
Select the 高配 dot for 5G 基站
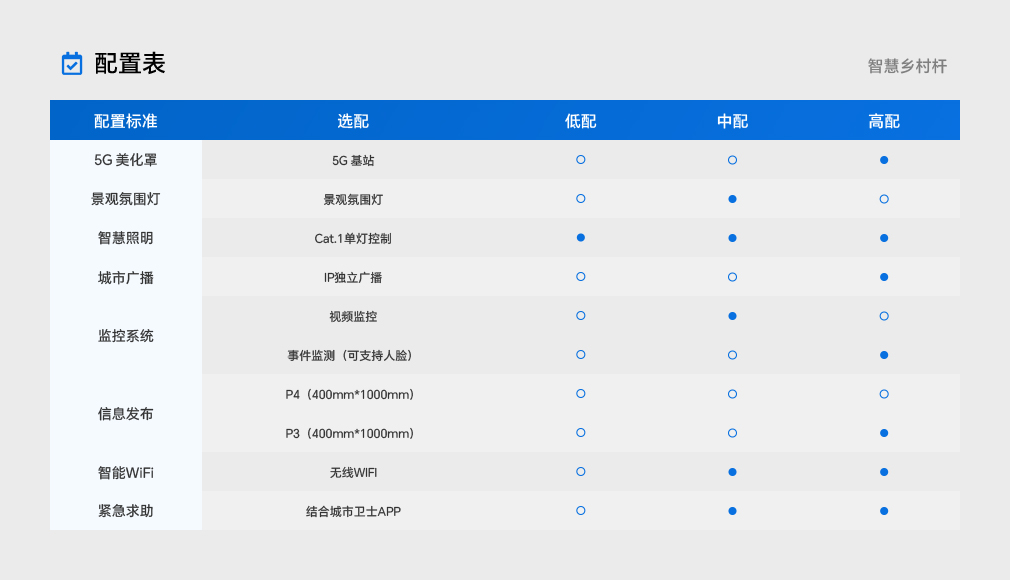884,160
